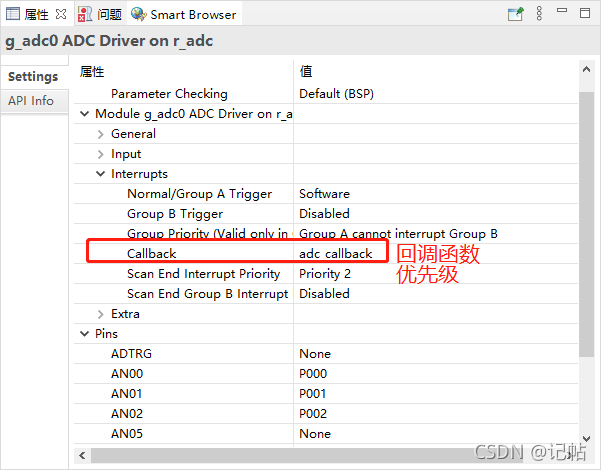Click the 属性 column header
The width and height of the screenshot is (601, 470).
[x=92, y=71]
